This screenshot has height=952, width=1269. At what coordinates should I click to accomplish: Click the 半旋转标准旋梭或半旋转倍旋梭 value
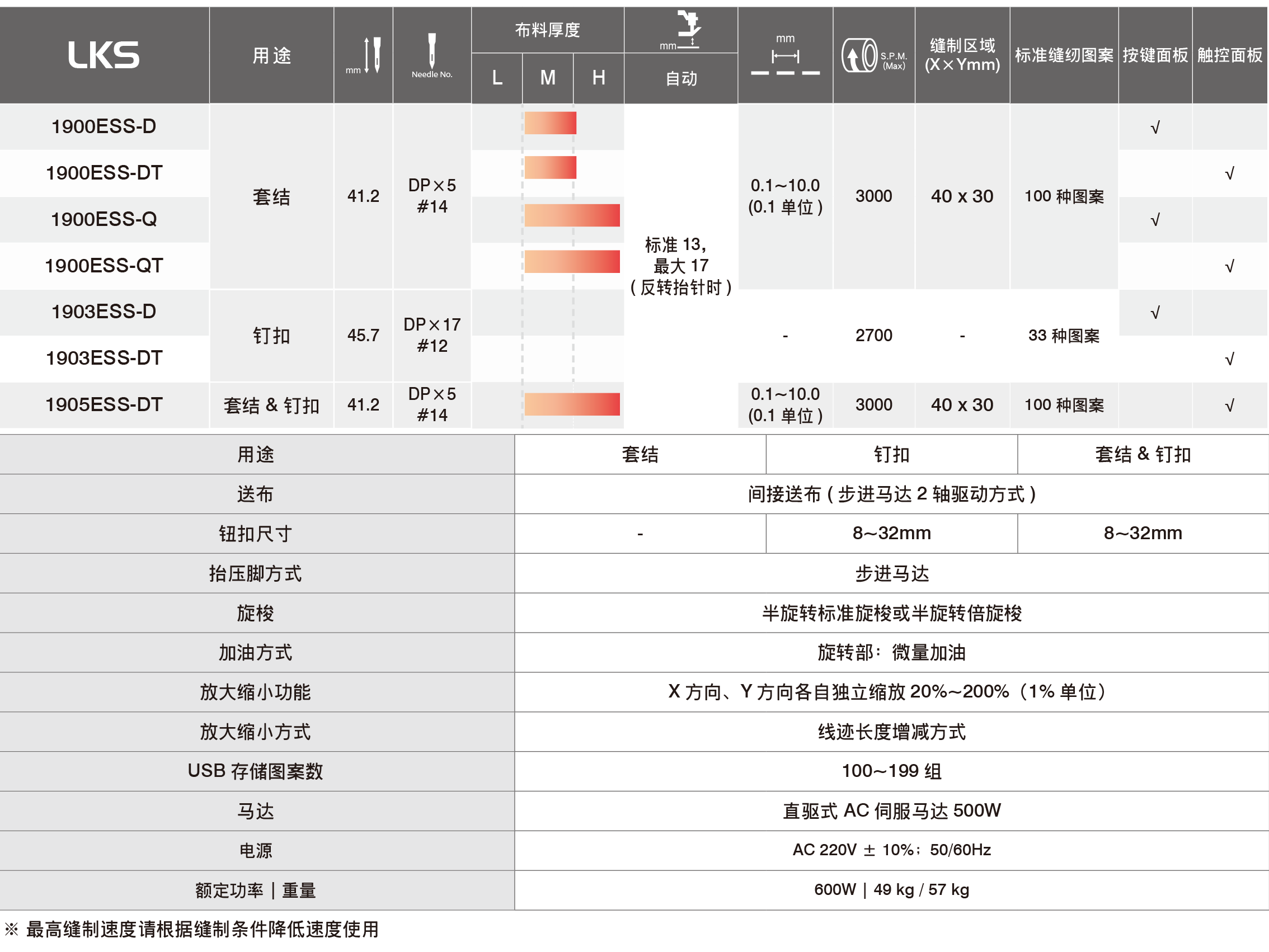(892, 612)
